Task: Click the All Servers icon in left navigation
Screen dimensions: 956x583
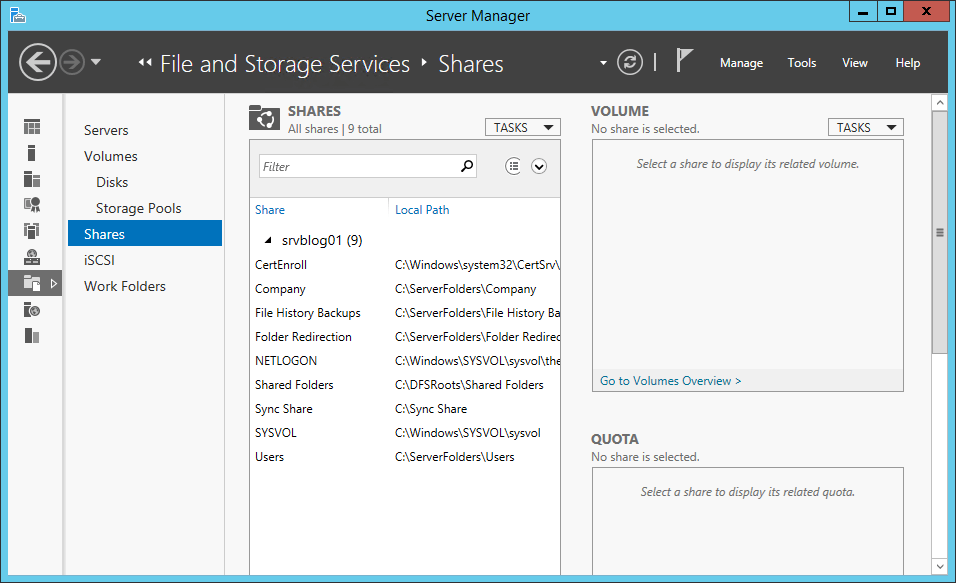Action: tap(31, 179)
